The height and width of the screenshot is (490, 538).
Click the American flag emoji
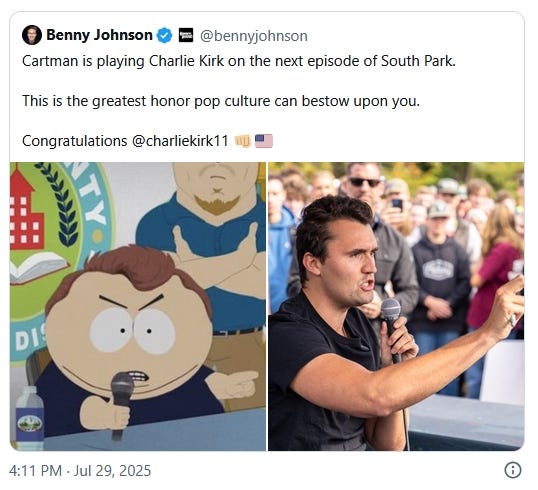(264, 141)
